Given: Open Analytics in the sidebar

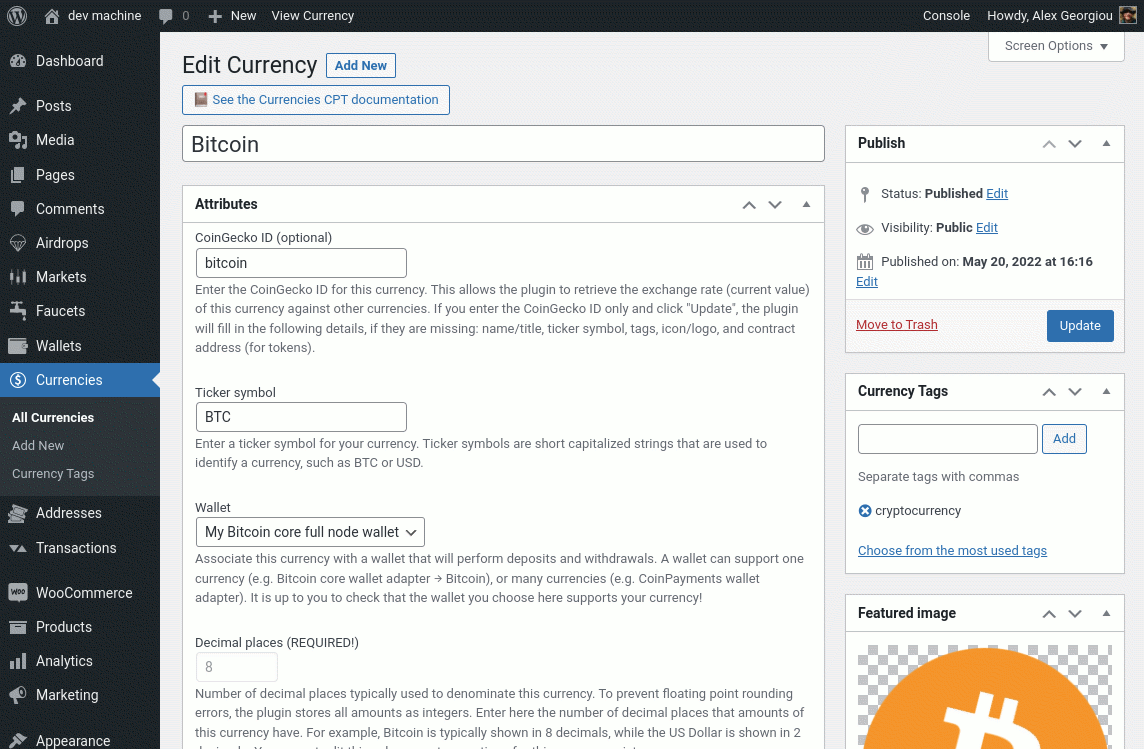Looking at the screenshot, I should pyautogui.click(x=64, y=661).
